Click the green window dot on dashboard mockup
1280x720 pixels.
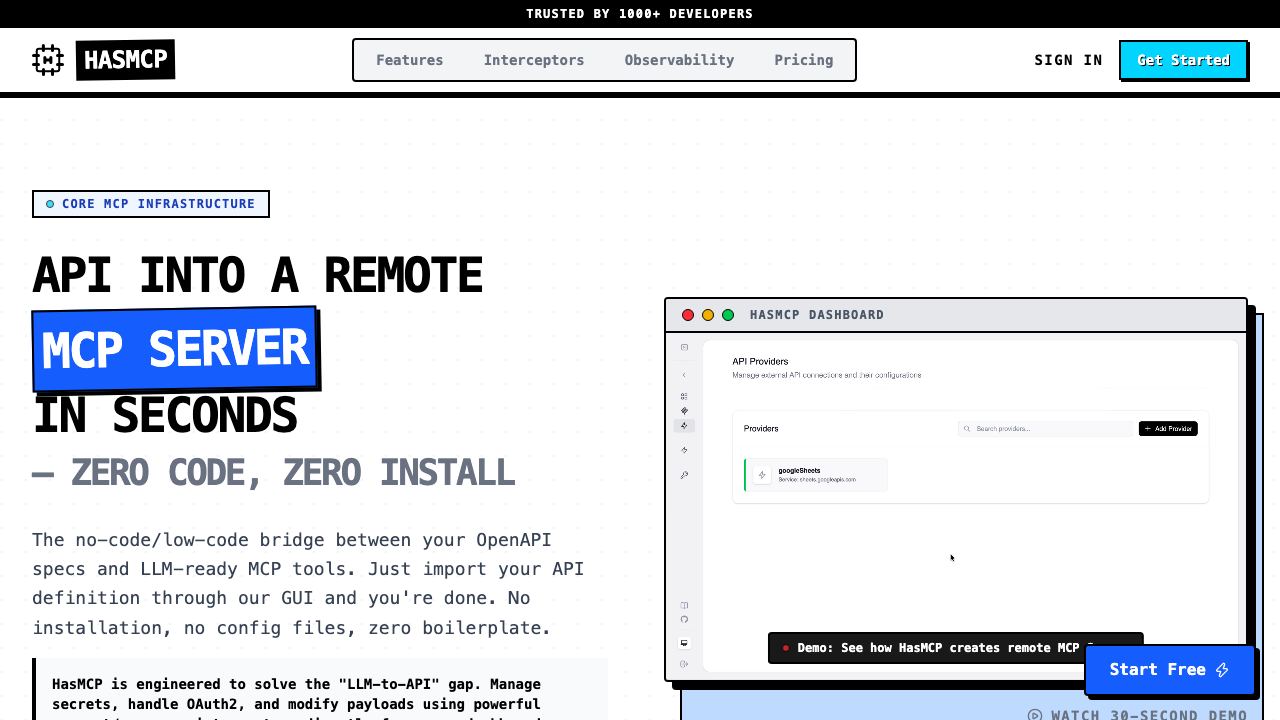(728, 315)
